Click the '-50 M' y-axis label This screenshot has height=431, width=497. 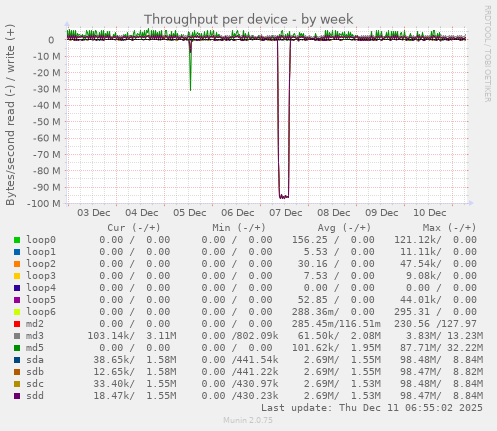tap(47, 122)
